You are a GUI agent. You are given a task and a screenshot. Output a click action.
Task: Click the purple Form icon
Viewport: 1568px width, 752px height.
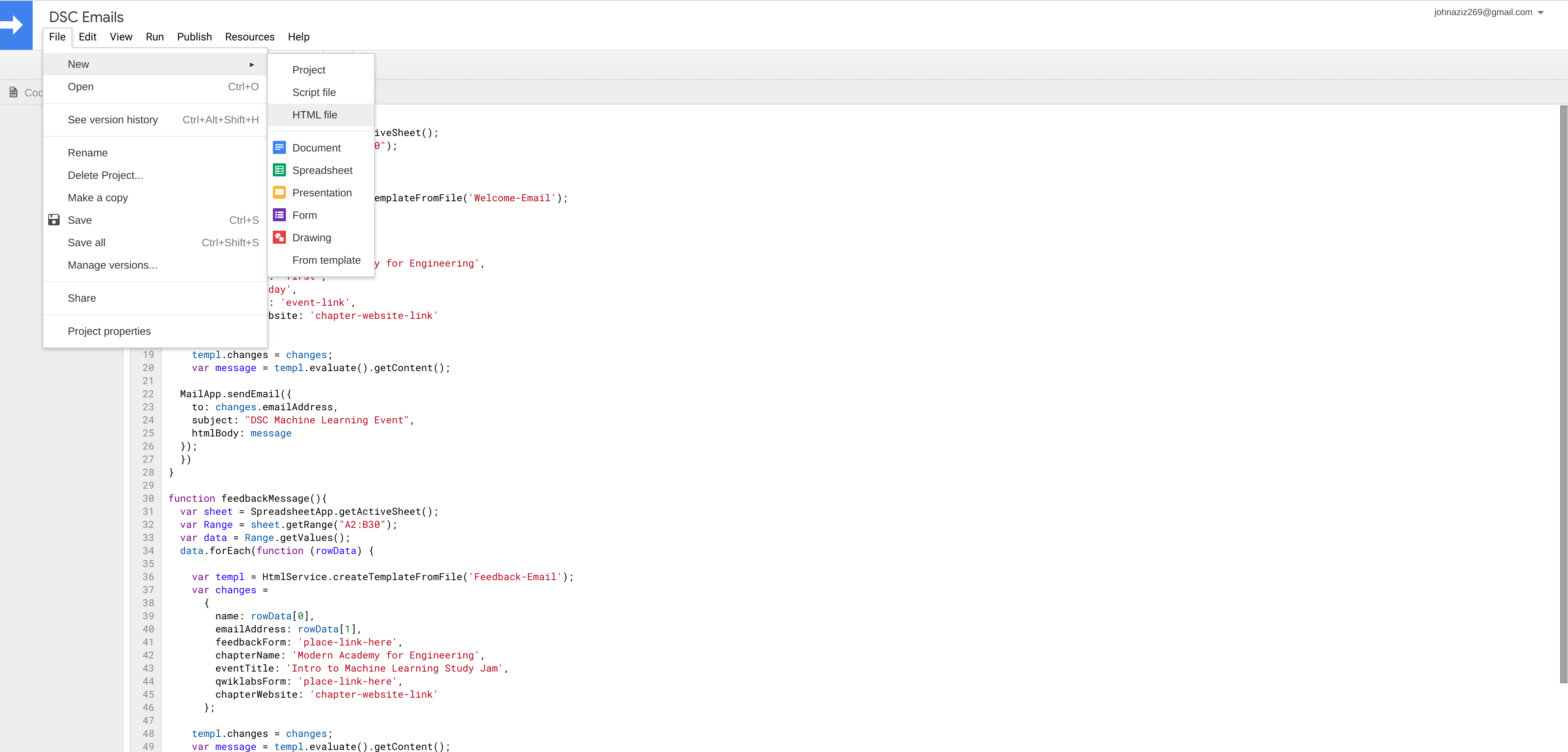[279, 215]
